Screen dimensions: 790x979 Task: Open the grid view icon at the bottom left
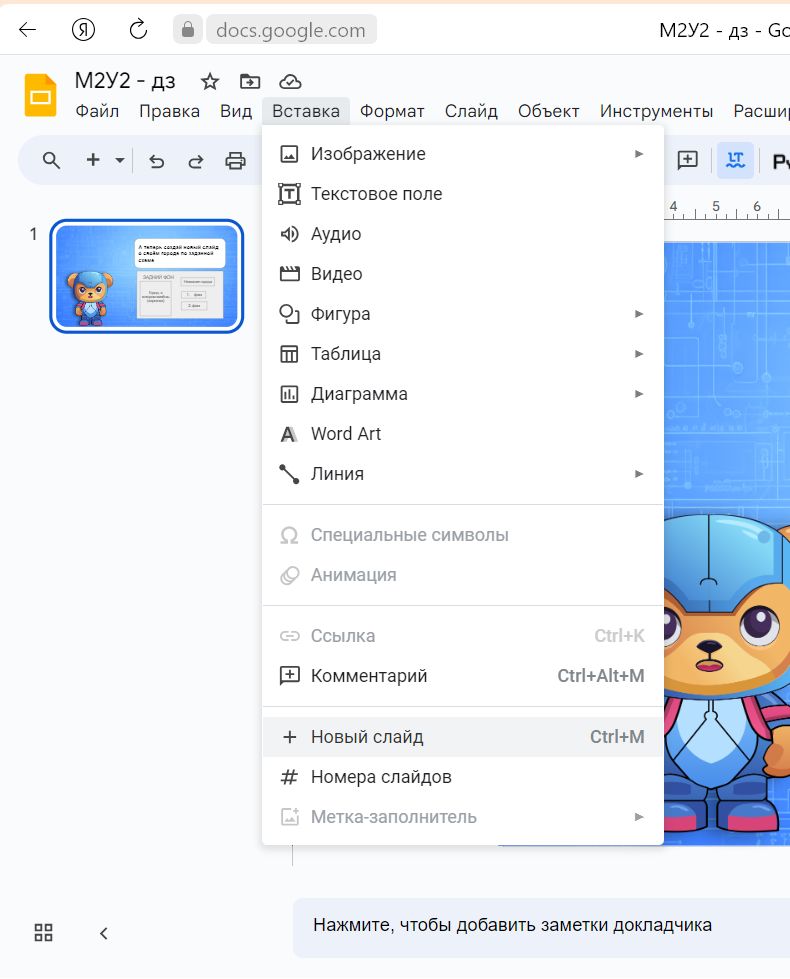point(43,933)
